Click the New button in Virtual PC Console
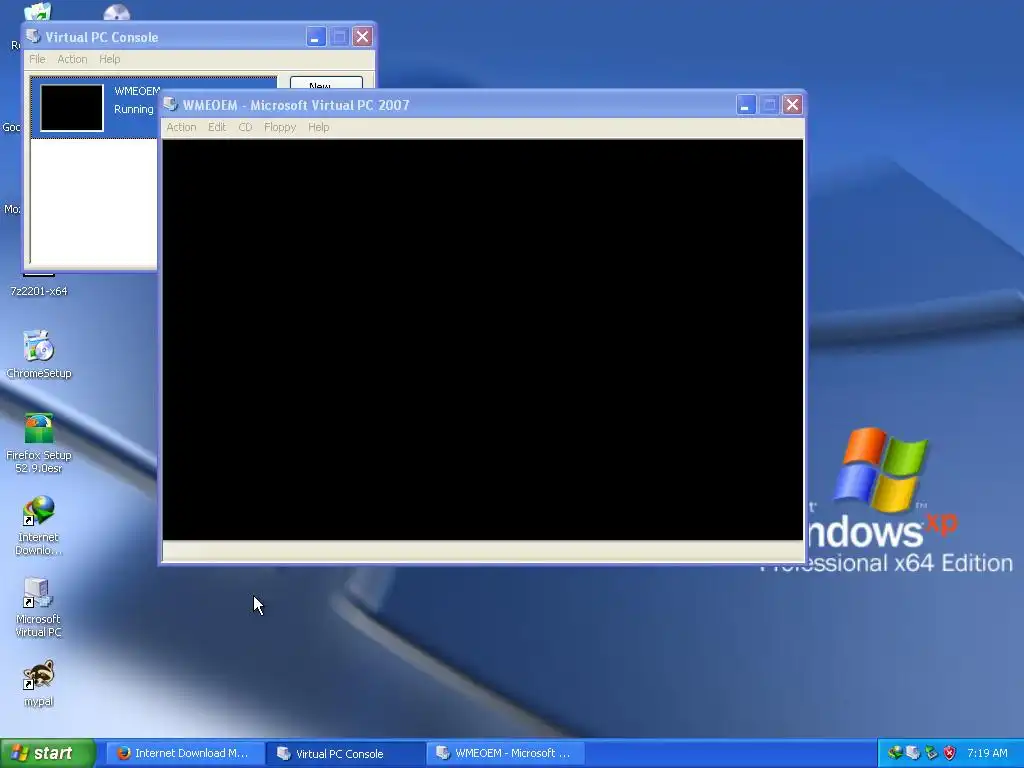This screenshot has height=768, width=1024. tap(326, 84)
